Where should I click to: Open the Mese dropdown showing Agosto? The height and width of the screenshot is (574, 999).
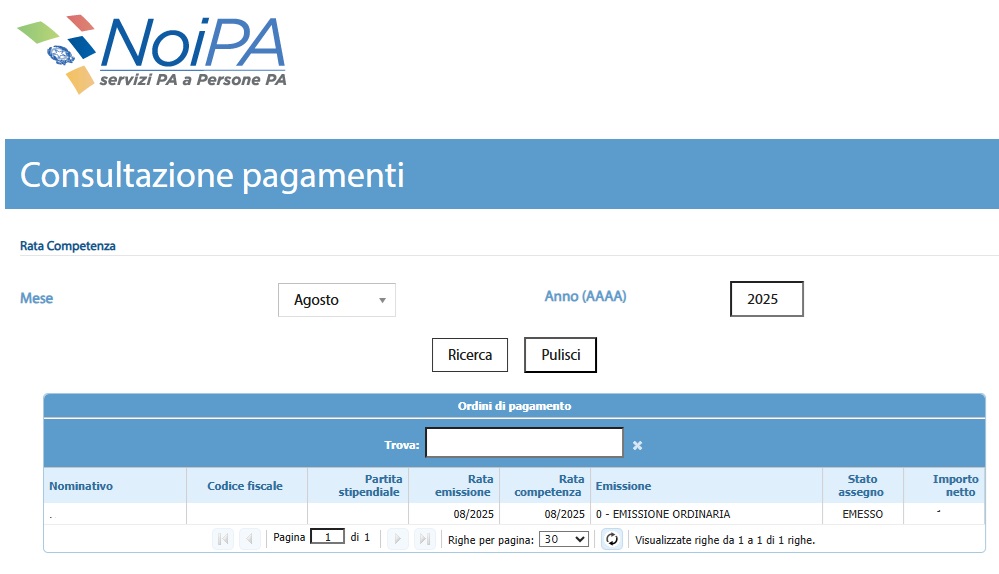pyautogui.click(x=337, y=300)
